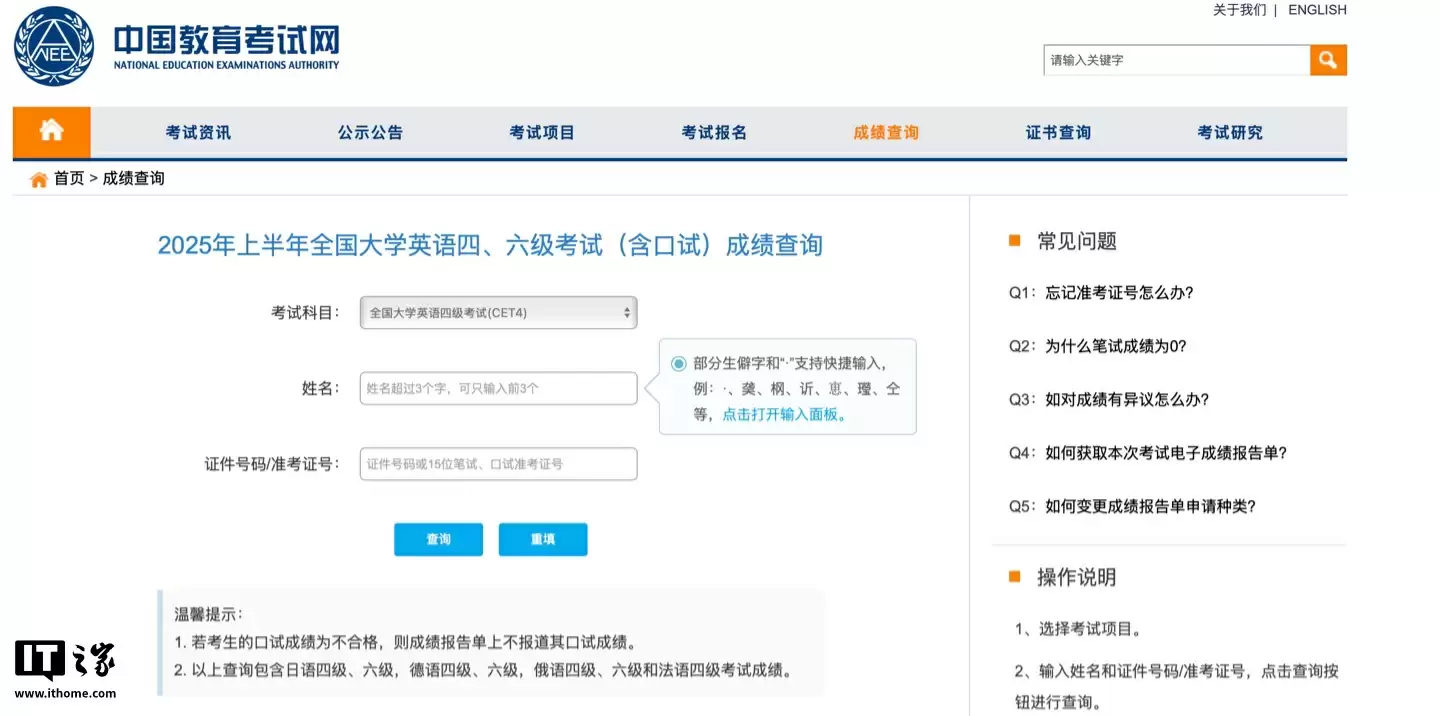Image resolution: width=1440 pixels, height=716 pixels.
Task: Select the orange home icon in navigation bar
Action: point(50,131)
